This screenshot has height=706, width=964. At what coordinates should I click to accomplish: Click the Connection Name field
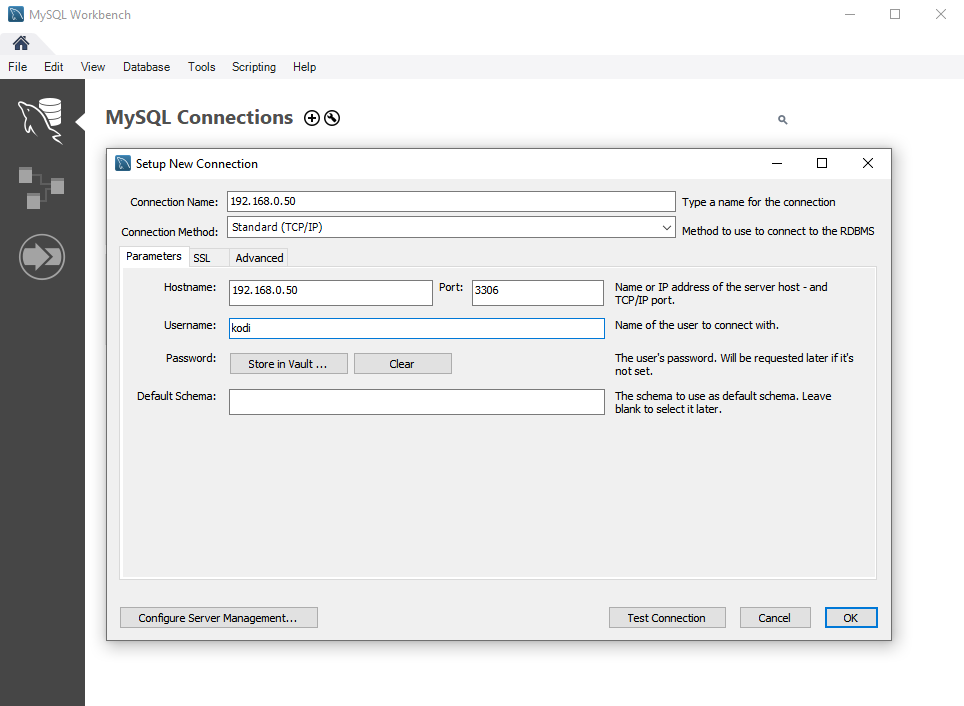tap(451, 201)
